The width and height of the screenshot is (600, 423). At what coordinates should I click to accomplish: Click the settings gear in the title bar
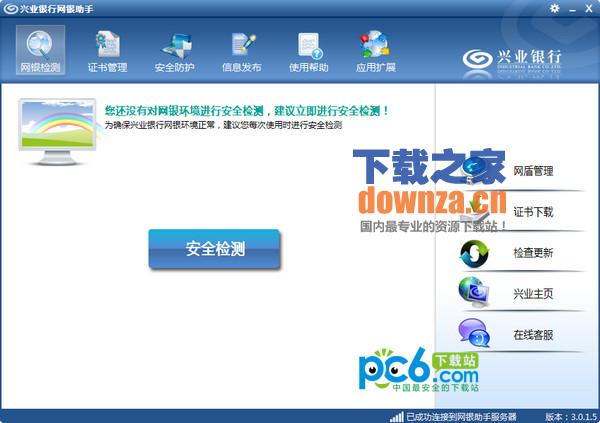[554, 8]
